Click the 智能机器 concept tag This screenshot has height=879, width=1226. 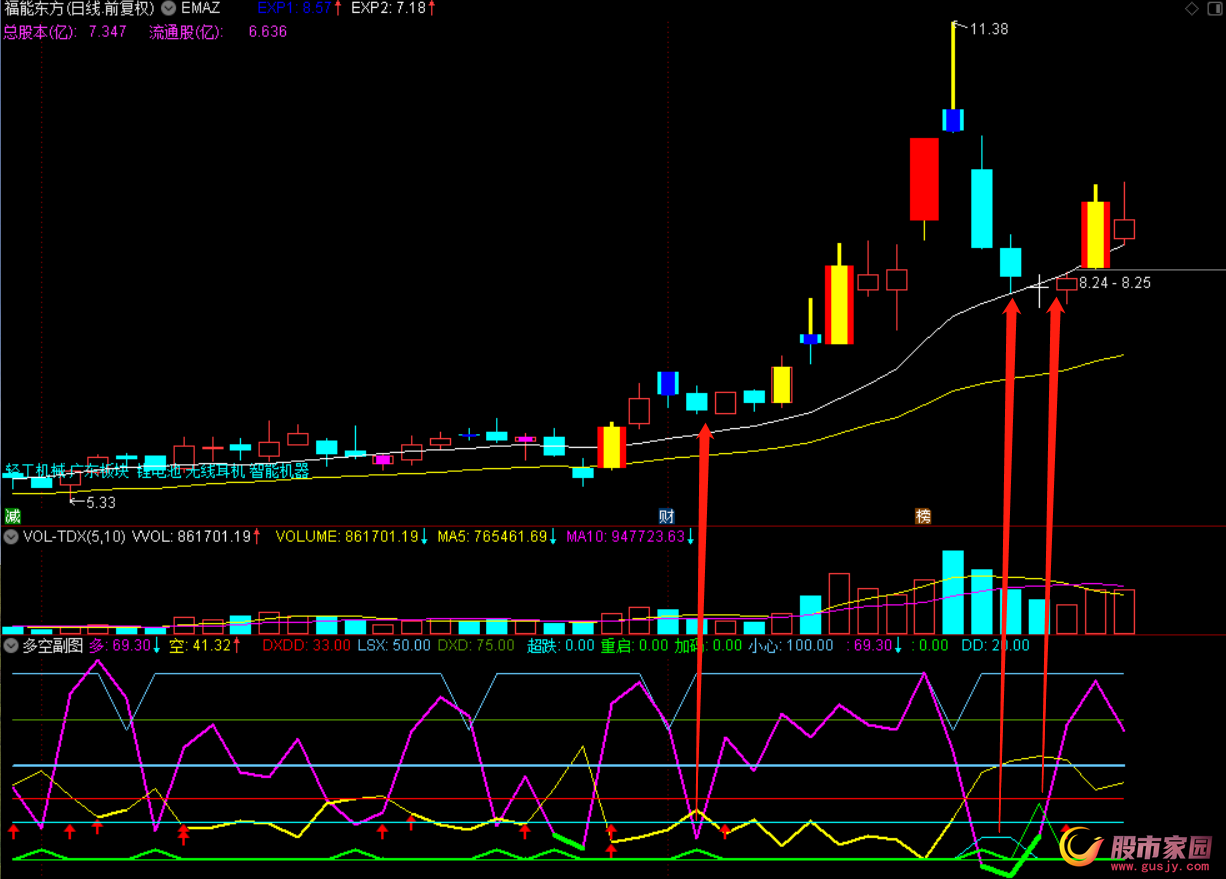279,471
